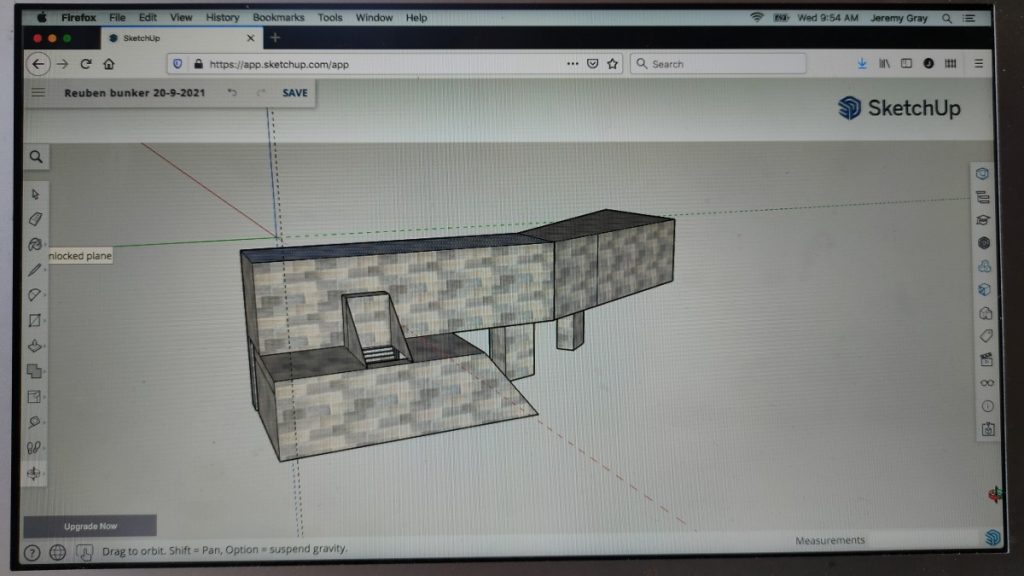Image resolution: width=1024 pixels, height=576 pixels.
Task: Open the Apple menu
Action: pyautogui.click(x=42, y=18)
